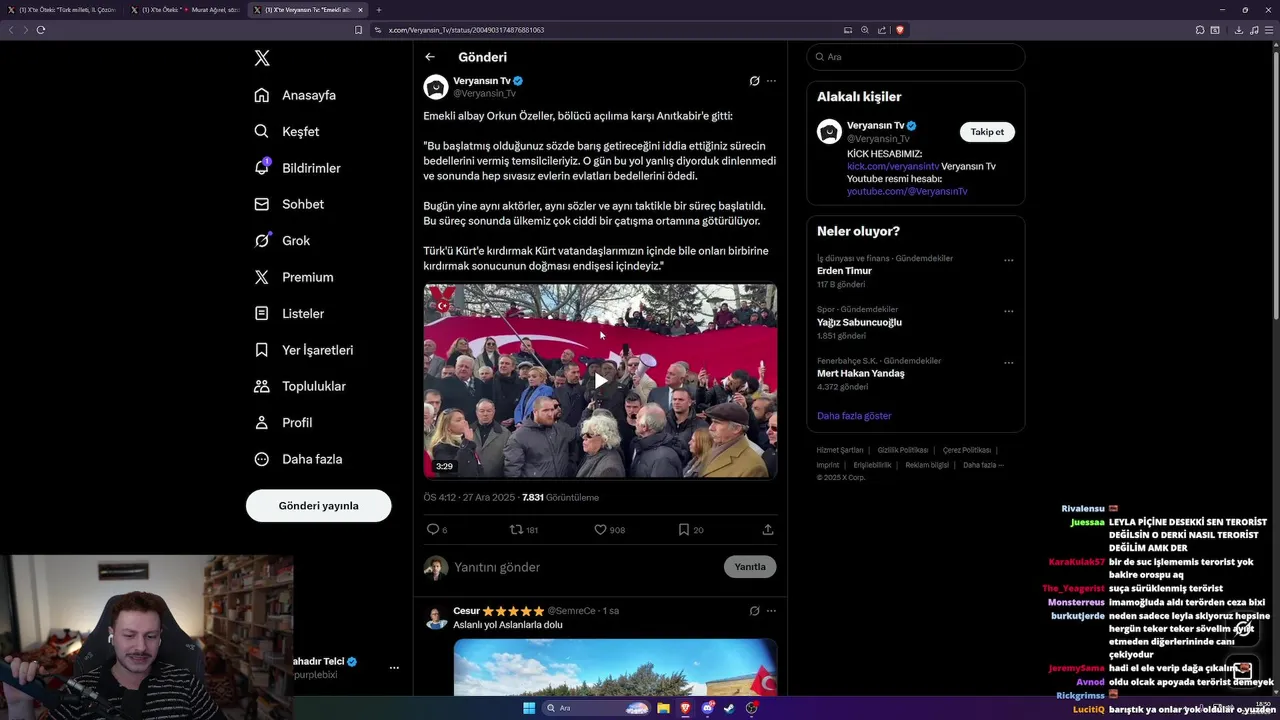Open Listeler in the sidebar
The width and height of the screenshot is (1280, 720).
click(x=289, y=313)
